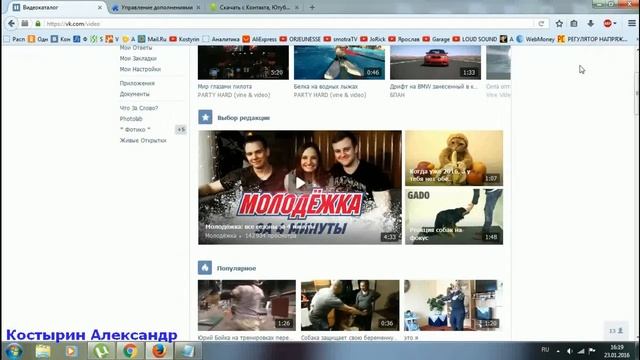Open the JoRick bookmark
This screenshot has height=360, width=640.
[373, 39]
